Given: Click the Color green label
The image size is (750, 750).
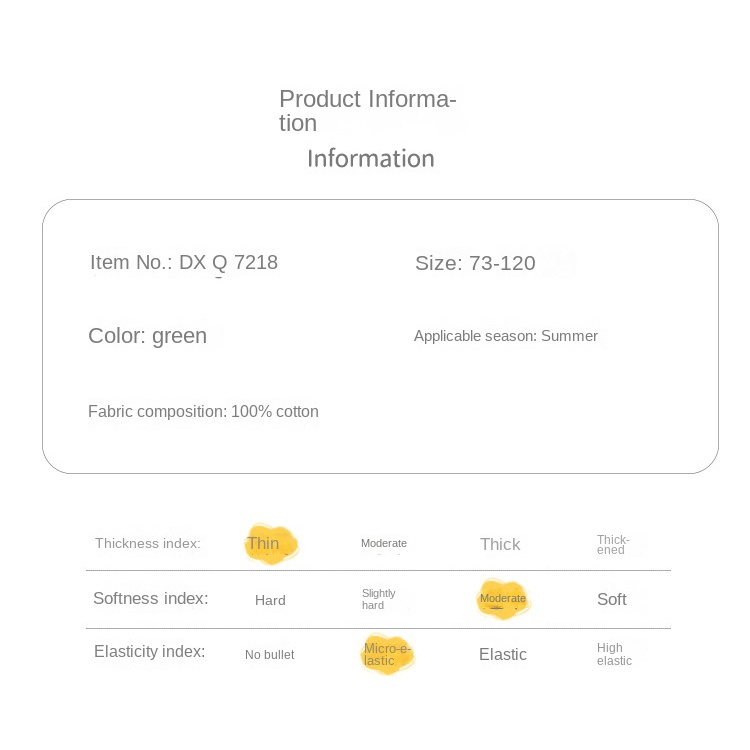Looking at the screenshot, I should (147, 336).
